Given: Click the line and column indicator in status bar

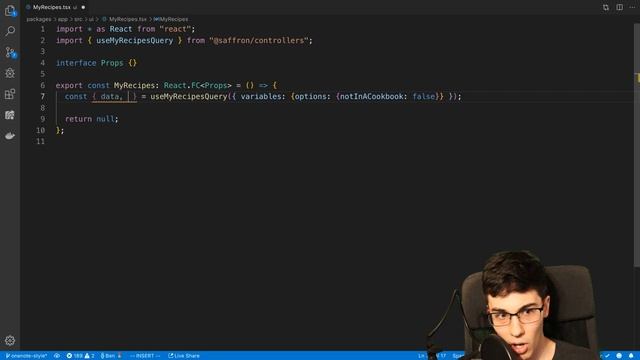Looking at the screenshot, I should point(432,356).
